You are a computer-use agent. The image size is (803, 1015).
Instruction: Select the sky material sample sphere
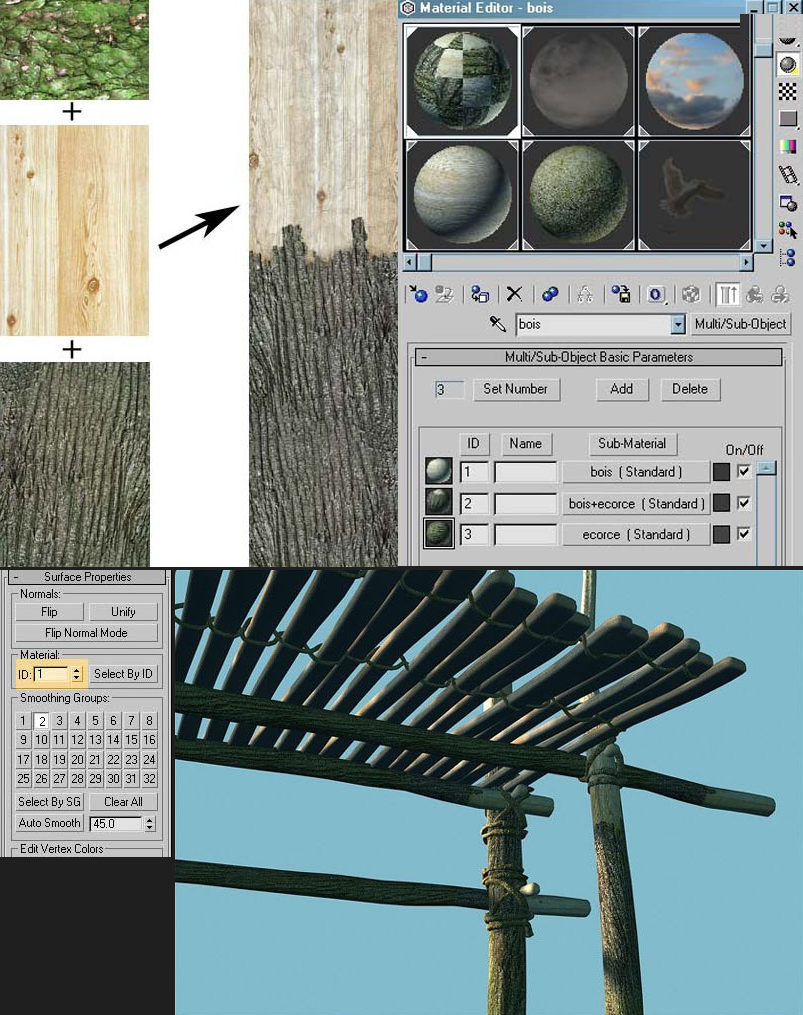pyautogui.click(x=694, y=81)
